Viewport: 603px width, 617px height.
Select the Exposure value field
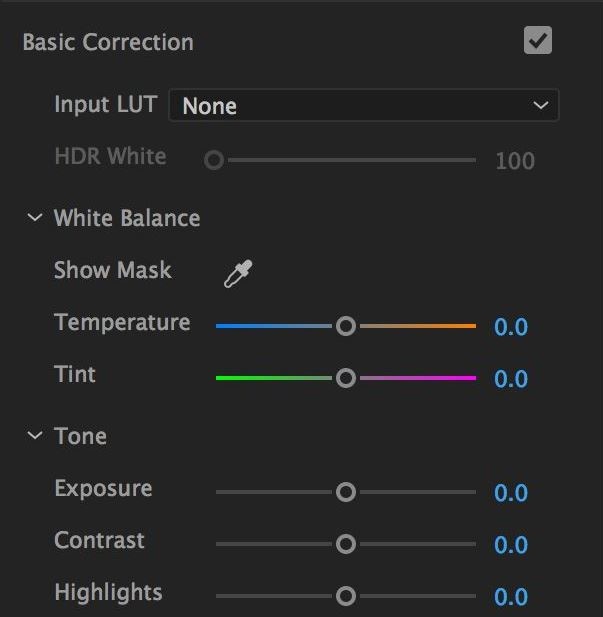tap(511, 493)
